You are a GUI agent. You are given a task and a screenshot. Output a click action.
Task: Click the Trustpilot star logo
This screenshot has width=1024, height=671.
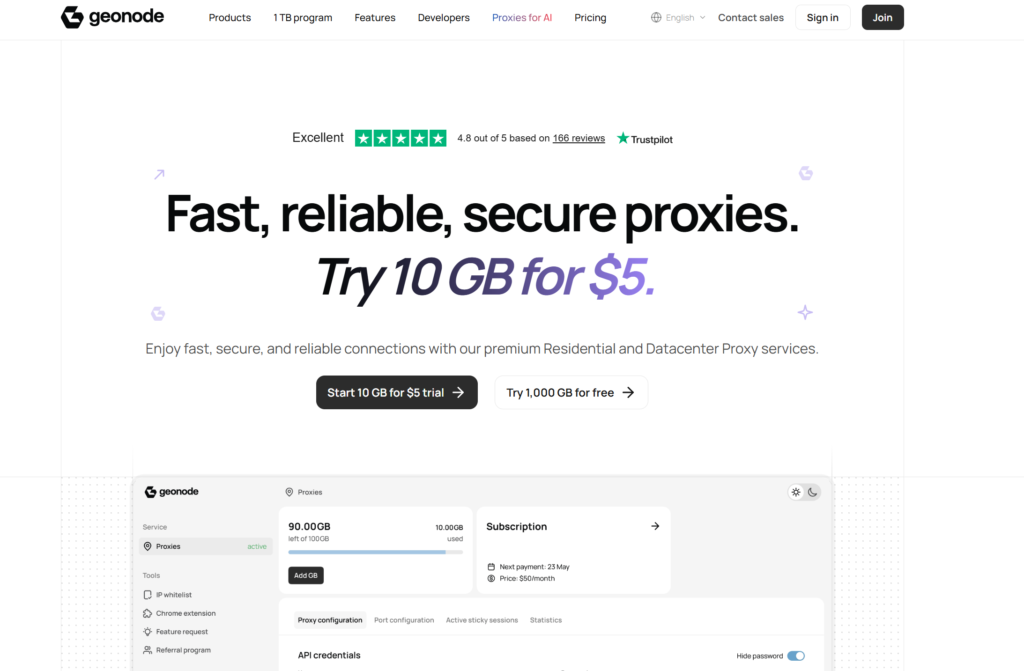[623, 138]
